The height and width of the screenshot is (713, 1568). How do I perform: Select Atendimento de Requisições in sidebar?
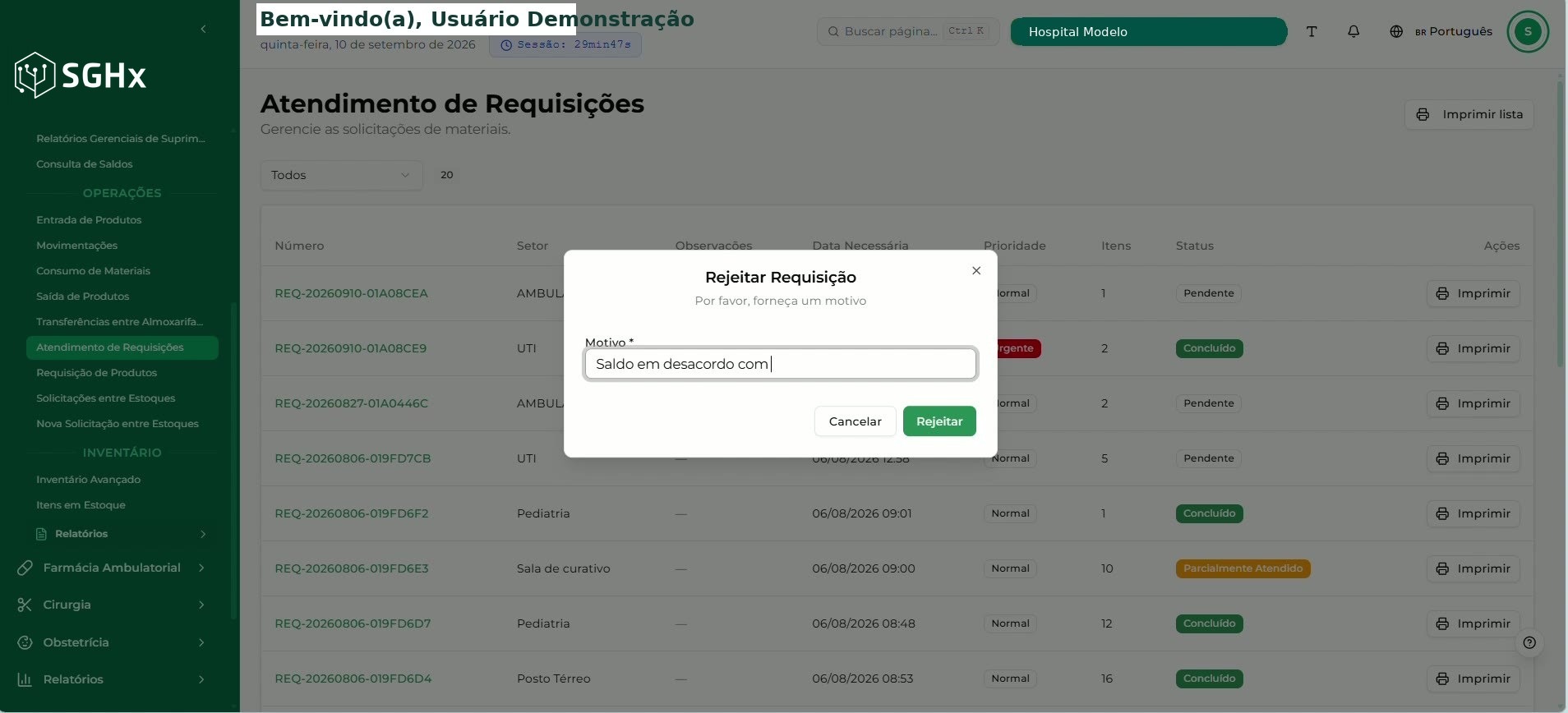[122, 347]
